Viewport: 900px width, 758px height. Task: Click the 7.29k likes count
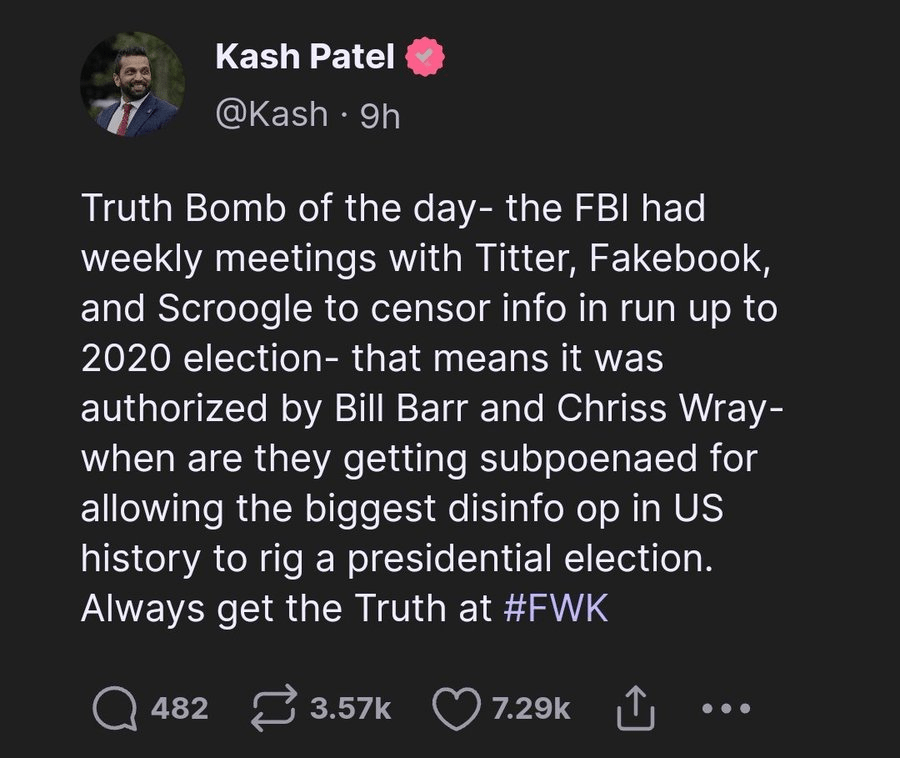point(531,709)
